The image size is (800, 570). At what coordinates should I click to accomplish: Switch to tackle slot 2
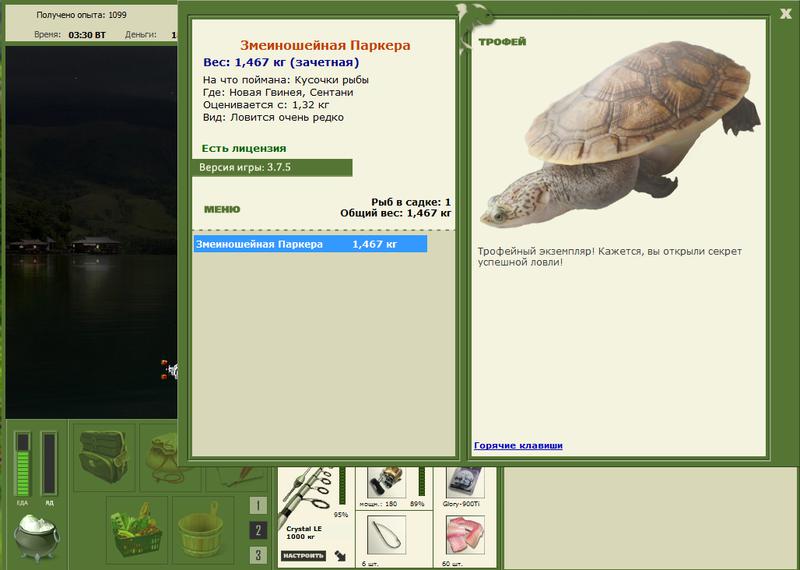(x=258, y=531)
